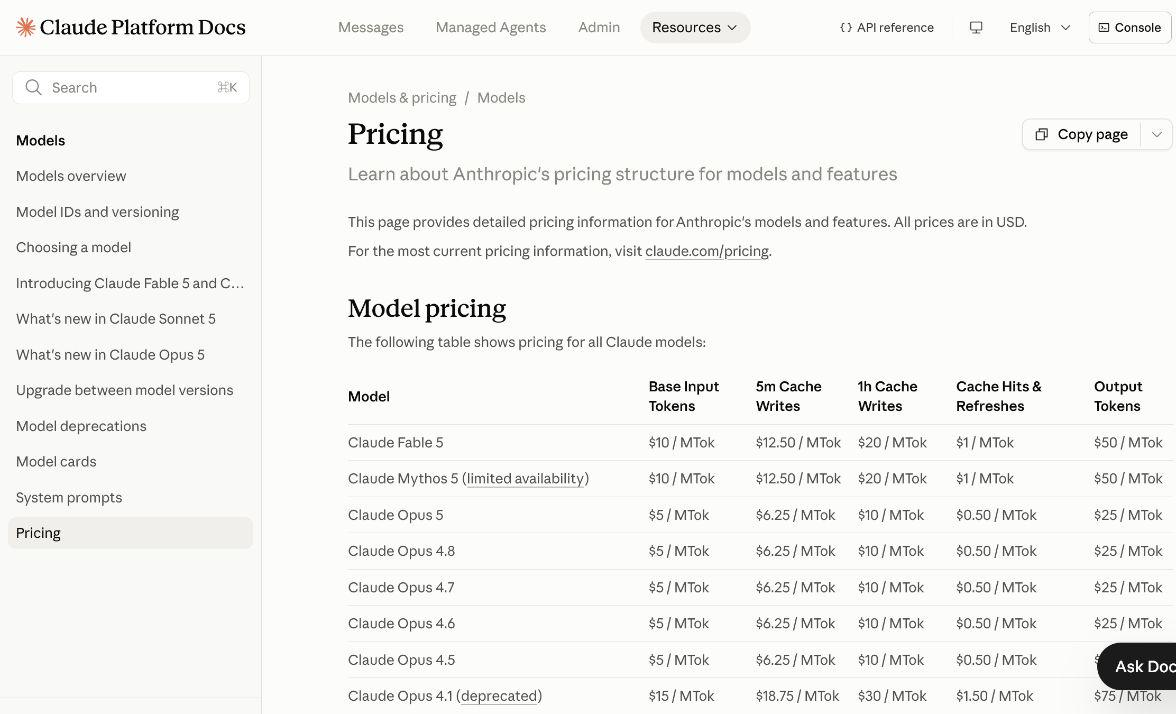The height and width of the screenshot is (714, 1176).
Task: Click the Console terminal icon
Action: (1104, 28)
